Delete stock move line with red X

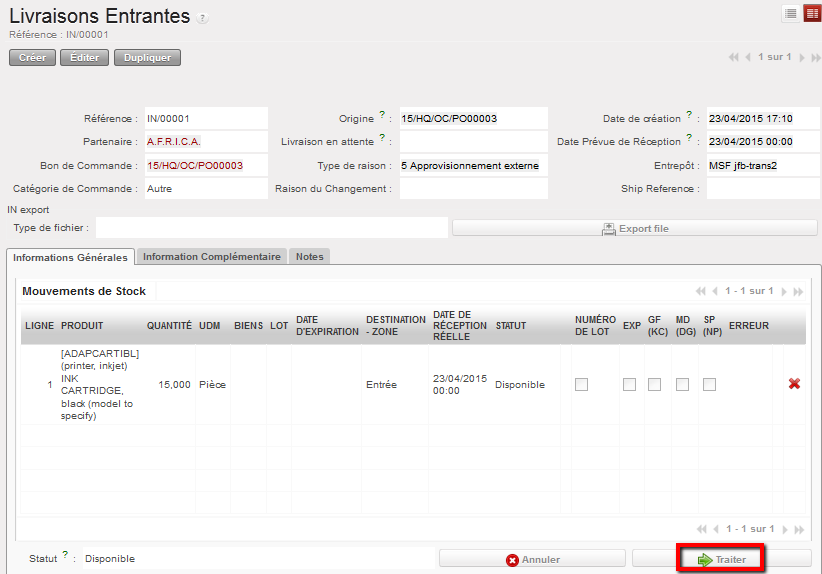click(794, 384)
